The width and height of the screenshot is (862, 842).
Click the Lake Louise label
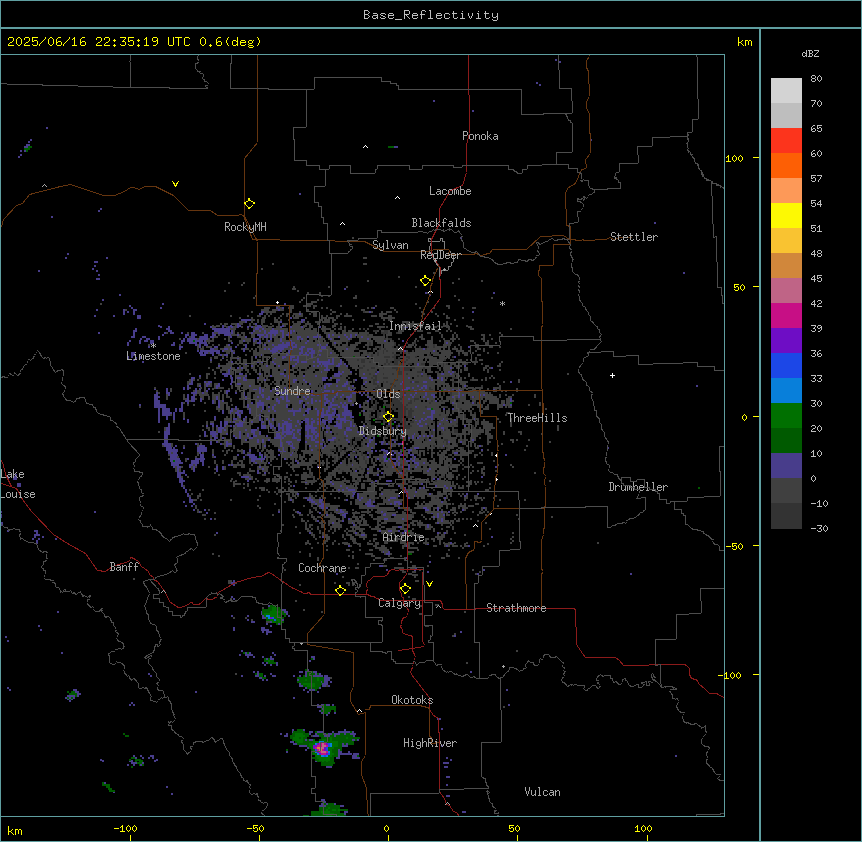tap(18, 484)
